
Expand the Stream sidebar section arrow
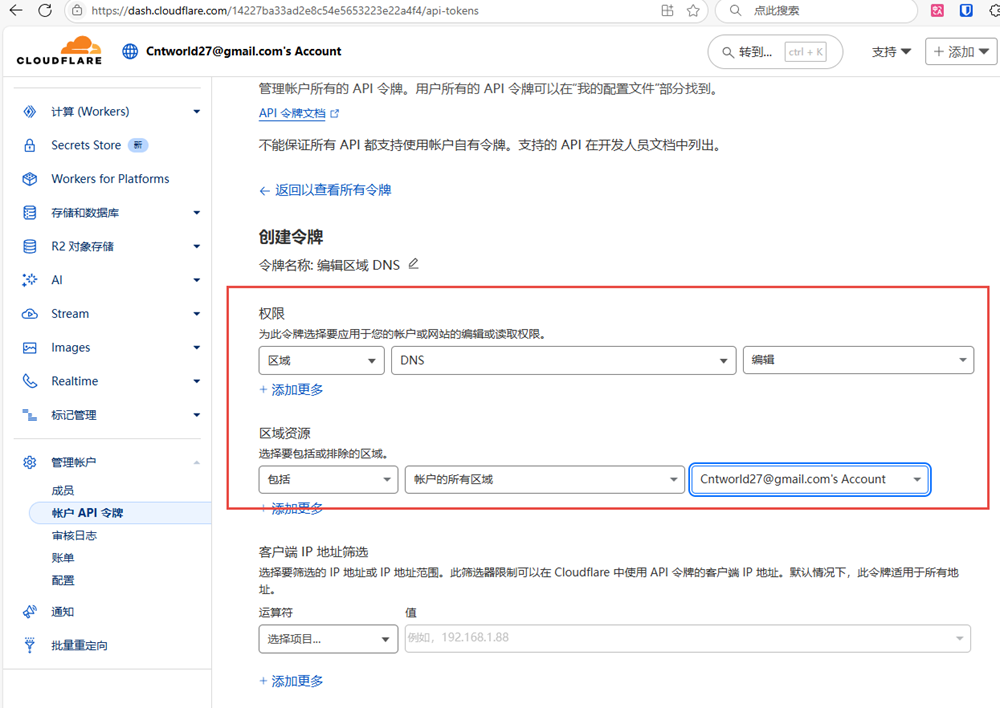coord(196,314)
